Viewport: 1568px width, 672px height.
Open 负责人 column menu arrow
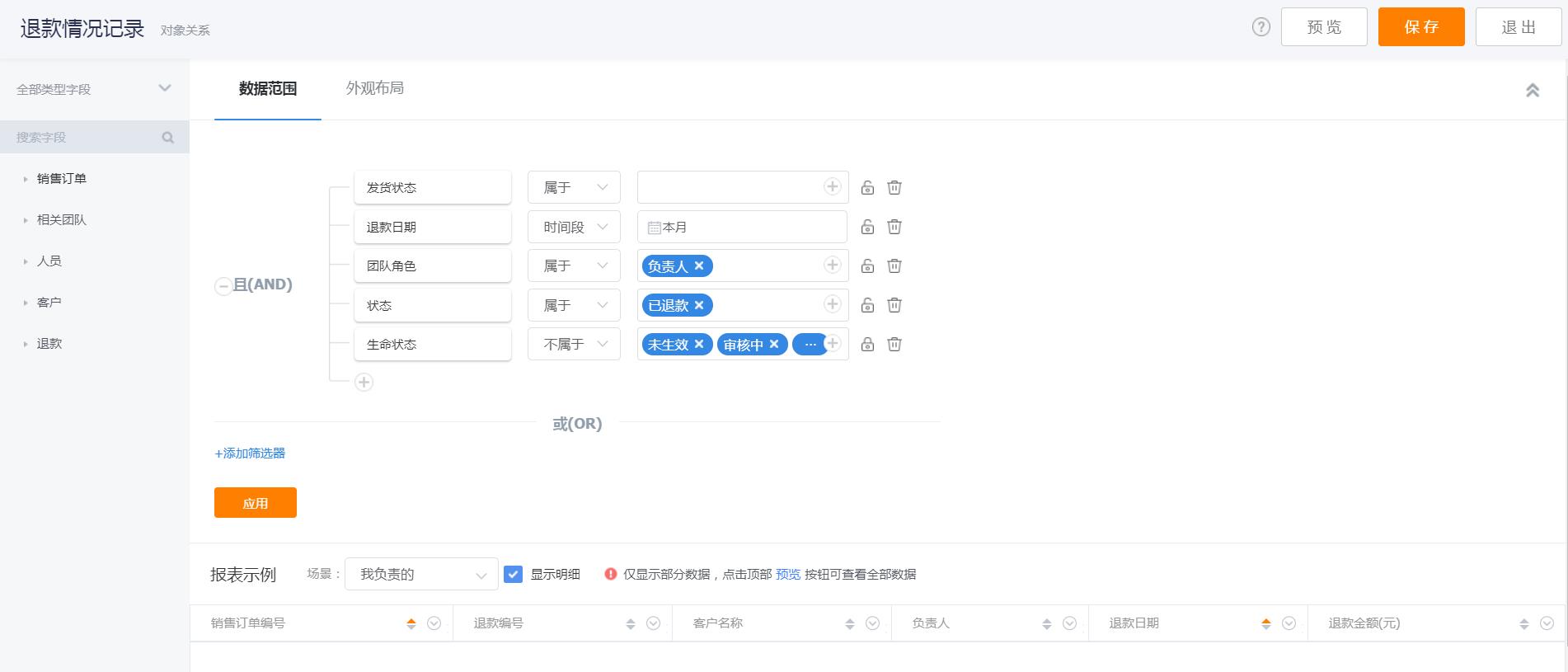1070,623
